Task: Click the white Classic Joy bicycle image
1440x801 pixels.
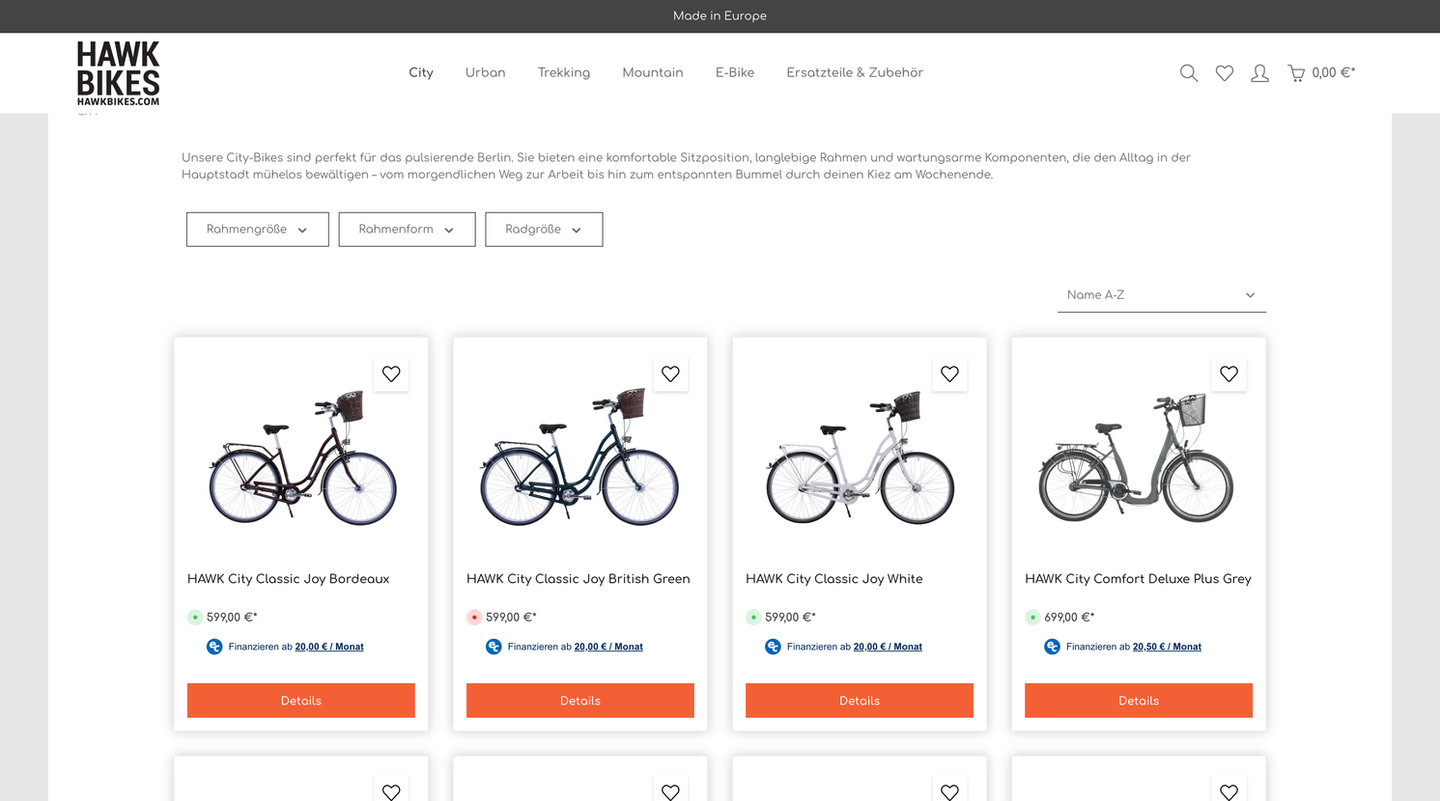Action: pos(859,458)
